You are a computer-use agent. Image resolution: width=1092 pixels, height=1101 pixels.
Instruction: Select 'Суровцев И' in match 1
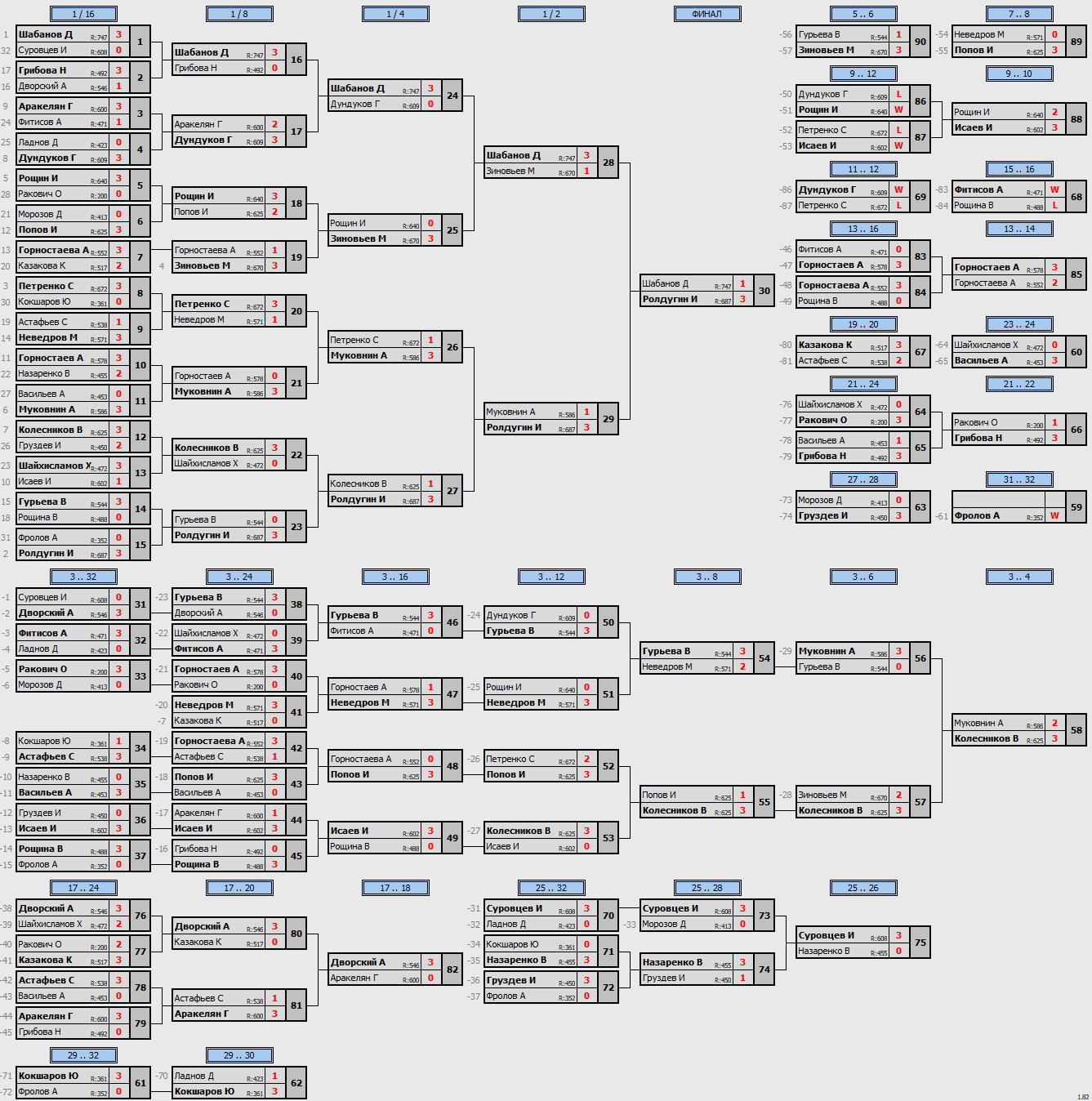(x=42, y=50)
